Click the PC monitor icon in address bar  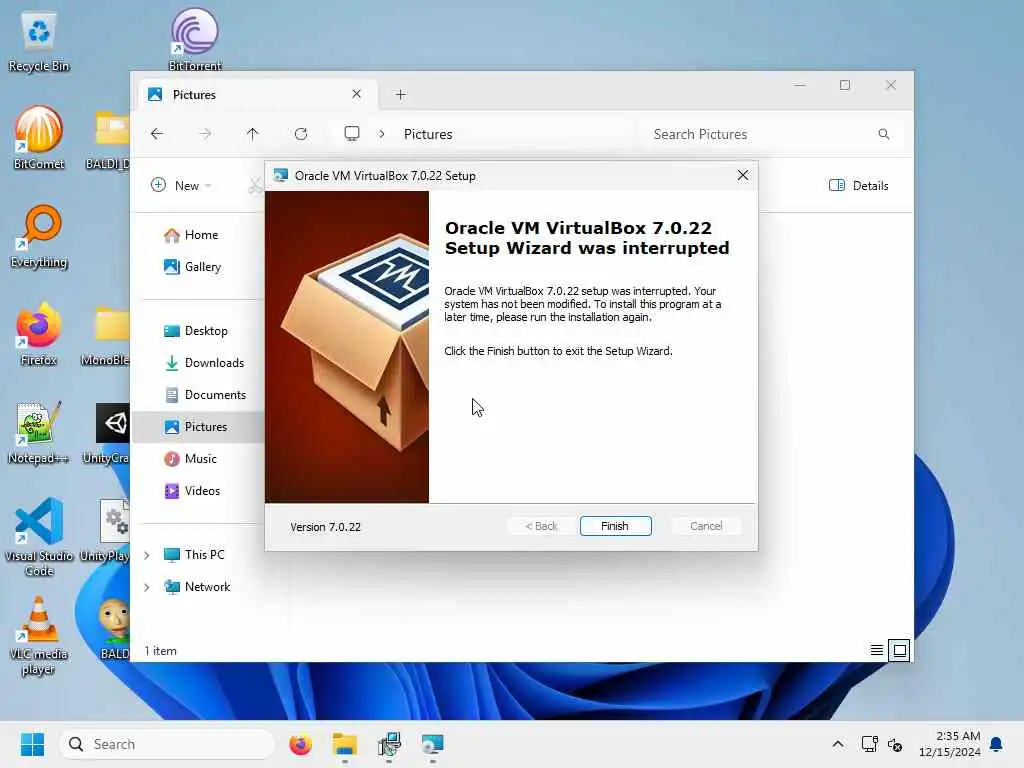click(352, 134)
